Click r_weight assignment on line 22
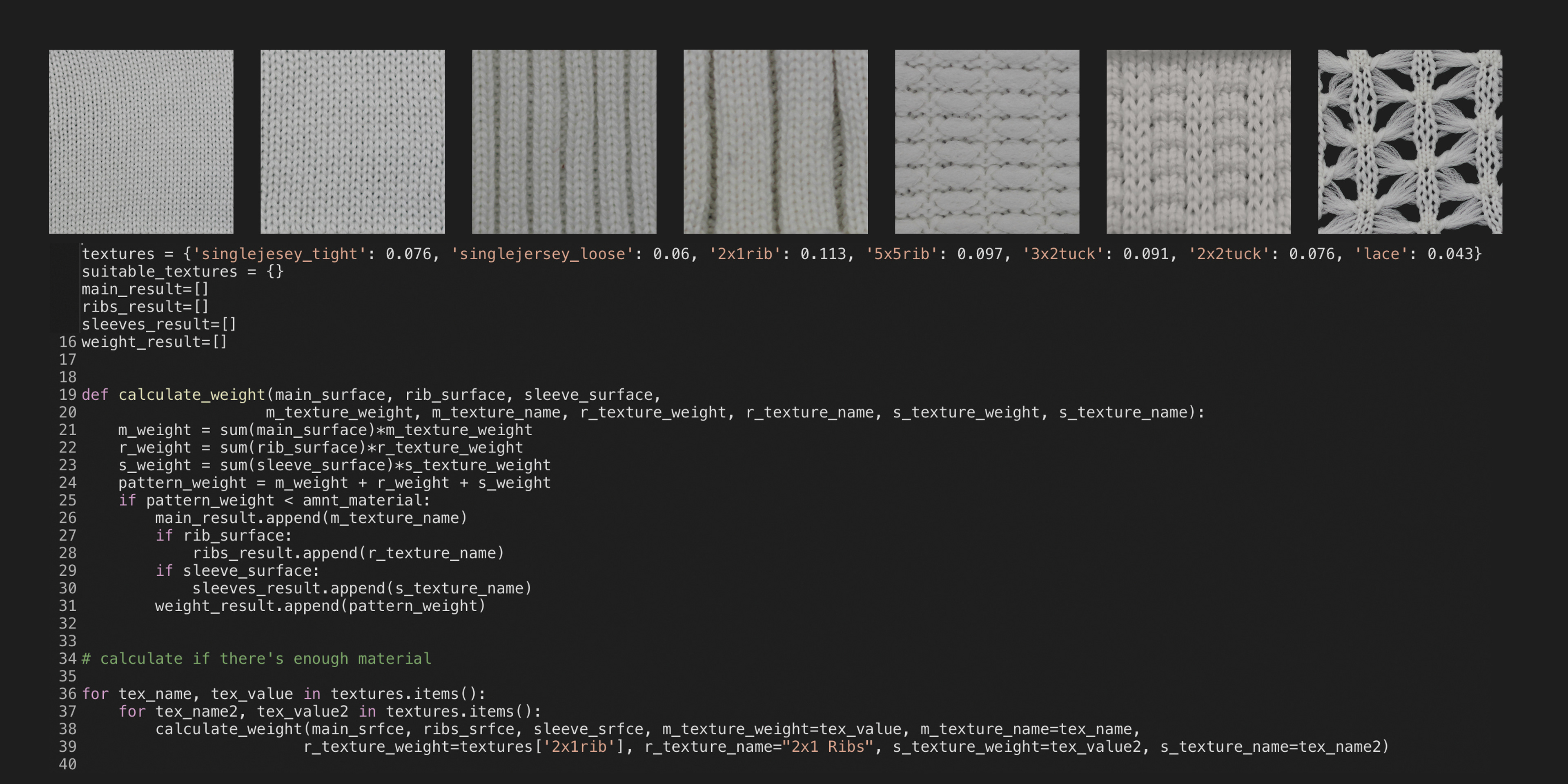 321,448
